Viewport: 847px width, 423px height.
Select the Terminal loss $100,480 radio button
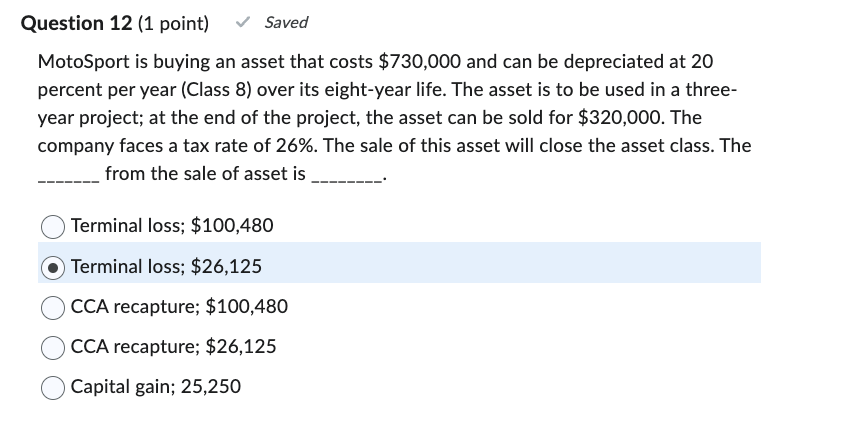click(54, 226)
